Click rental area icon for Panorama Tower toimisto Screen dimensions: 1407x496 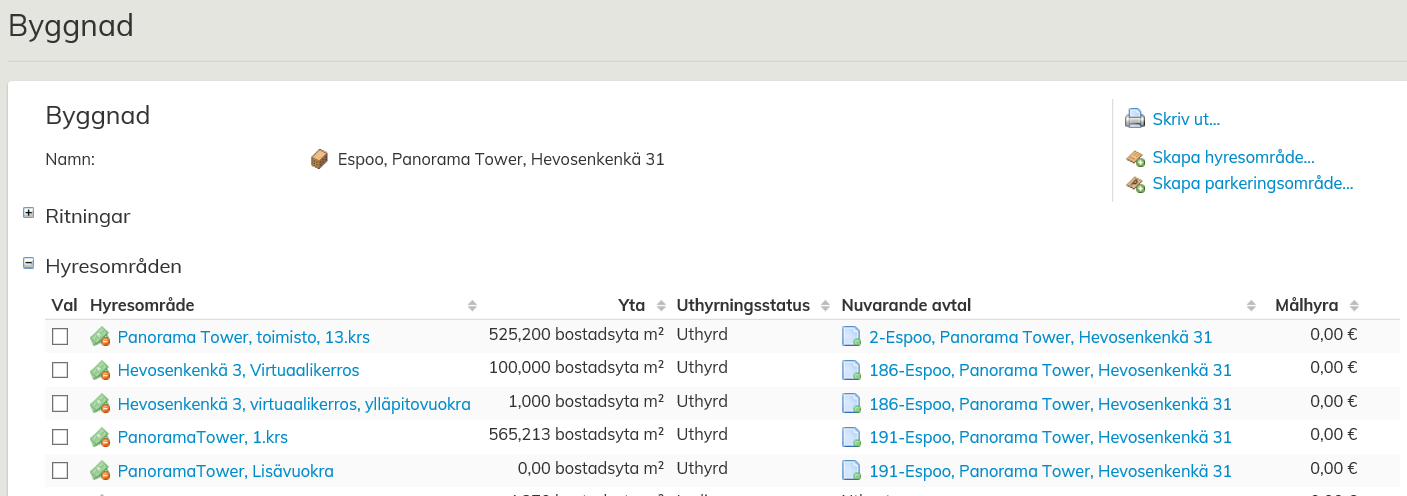pyautogui.click(x=100, y=337)
